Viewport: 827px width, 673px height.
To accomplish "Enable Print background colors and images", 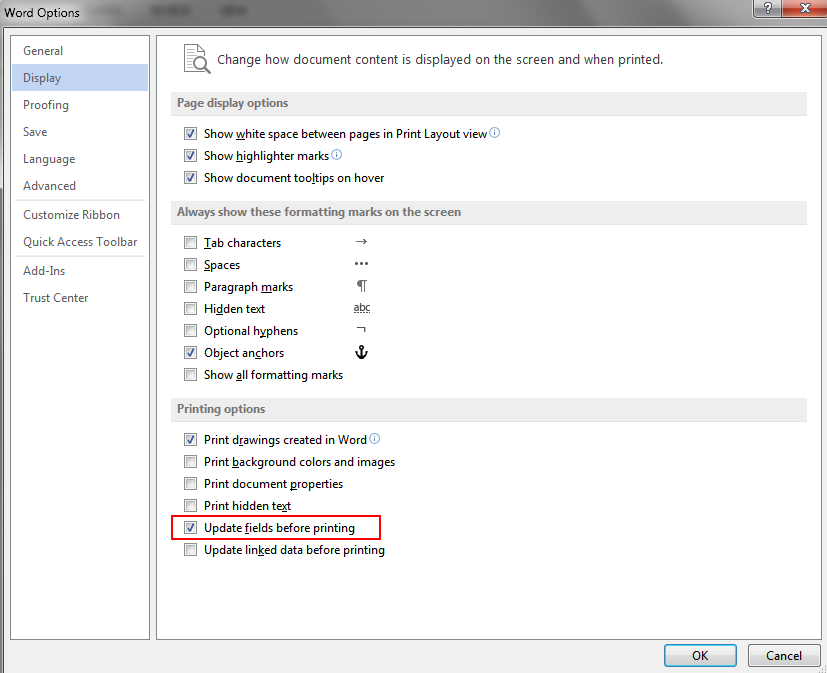I will pyautogui.click(x=191, y=462).
